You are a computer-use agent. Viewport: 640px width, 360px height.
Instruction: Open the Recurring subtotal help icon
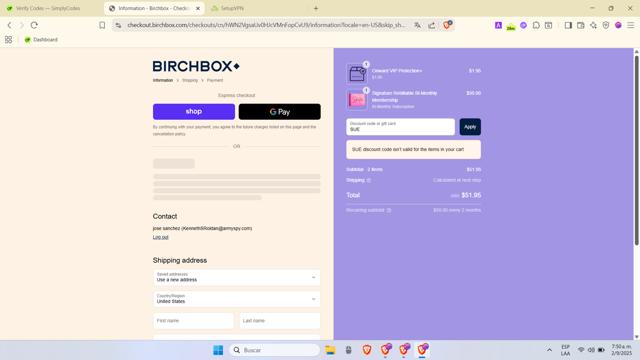pos(389,210)
